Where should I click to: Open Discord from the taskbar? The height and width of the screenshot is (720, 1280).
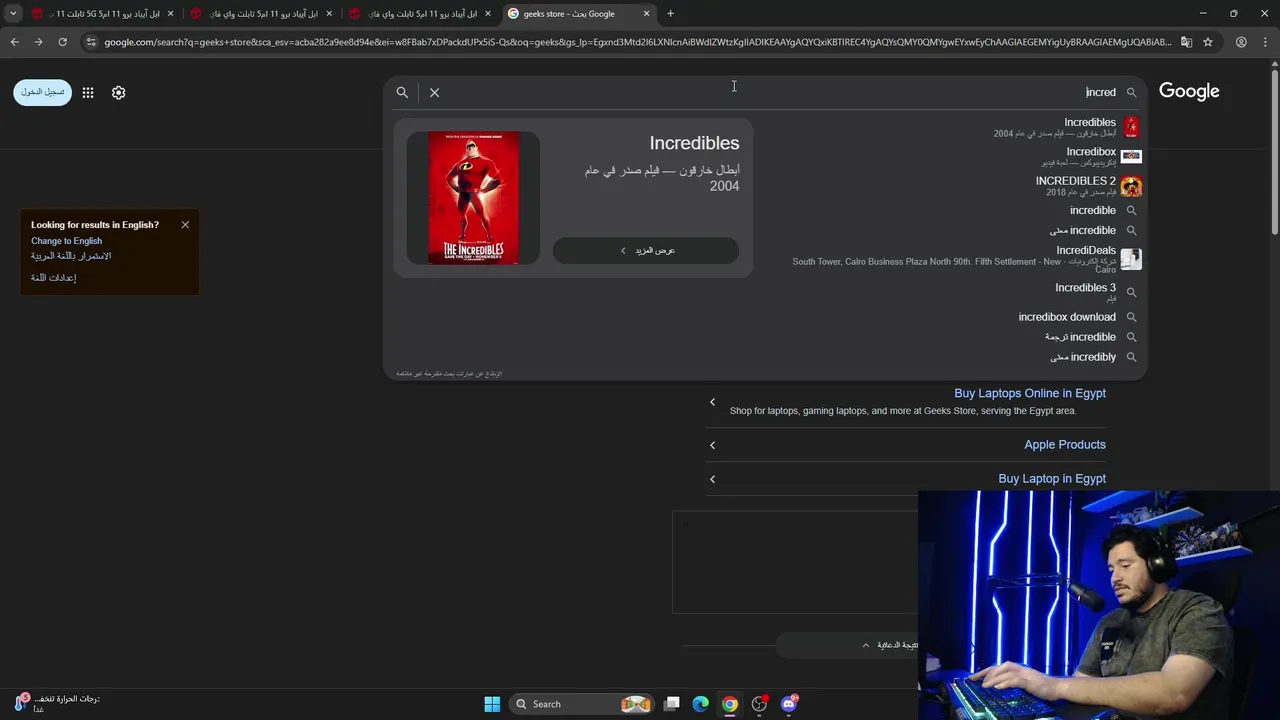789,704
